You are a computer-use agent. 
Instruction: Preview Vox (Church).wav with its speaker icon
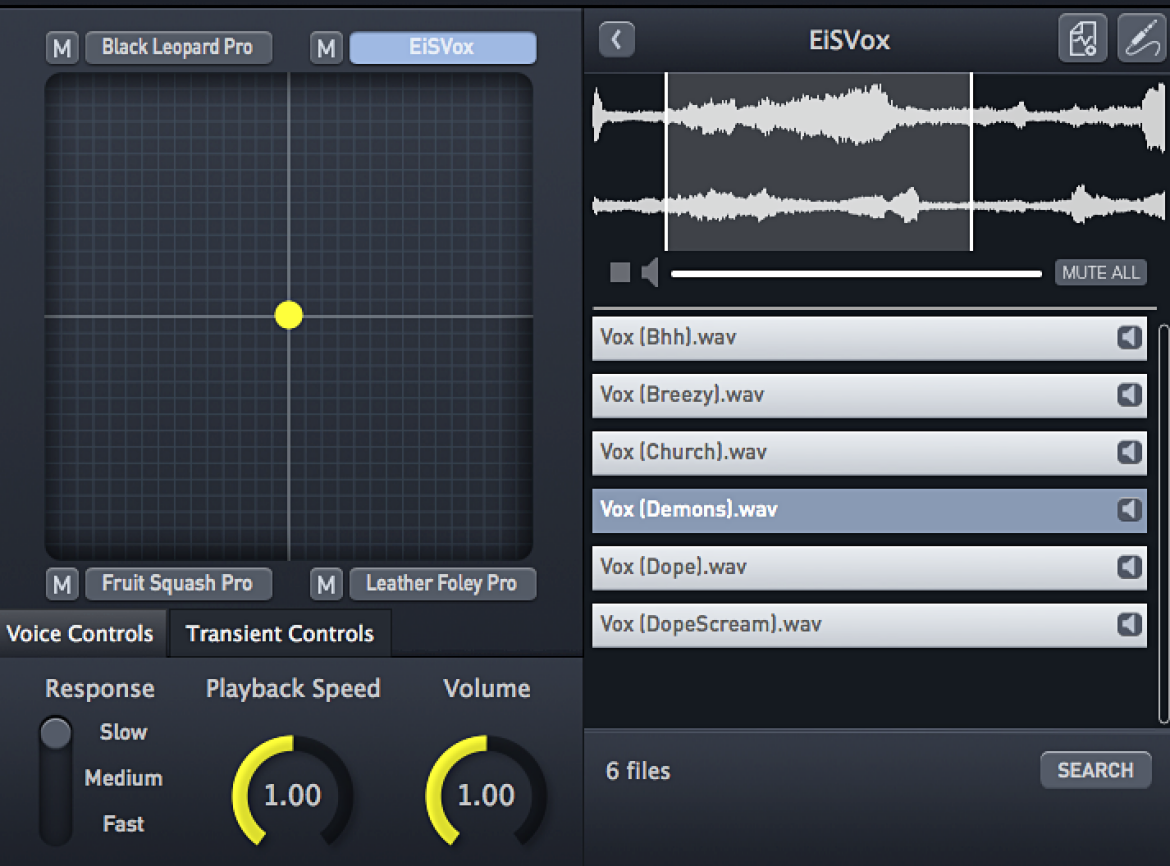pyautogui.click(x=1130, y=452)
